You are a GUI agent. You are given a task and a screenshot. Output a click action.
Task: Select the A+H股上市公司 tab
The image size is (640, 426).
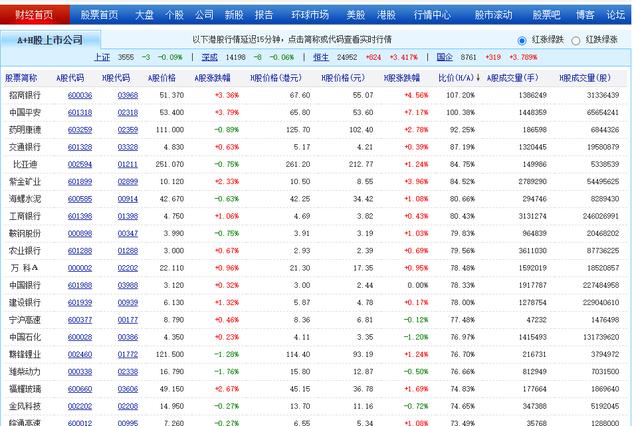pyautogui.click(x=50, y=40)
